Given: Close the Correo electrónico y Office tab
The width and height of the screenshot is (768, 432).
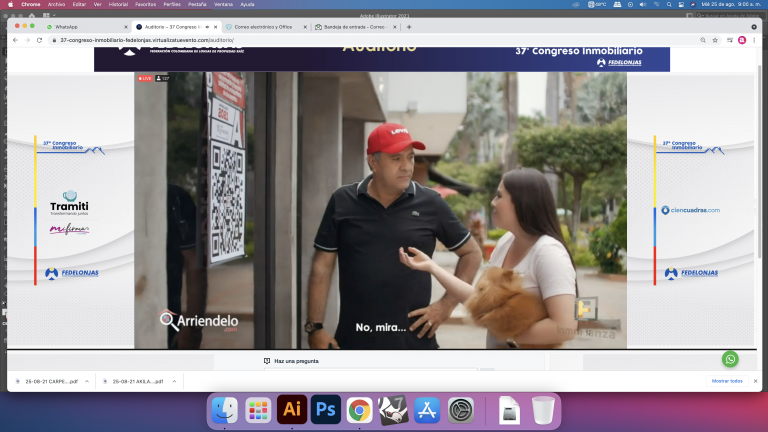Looking at the screenshot, I should point(305,27).
